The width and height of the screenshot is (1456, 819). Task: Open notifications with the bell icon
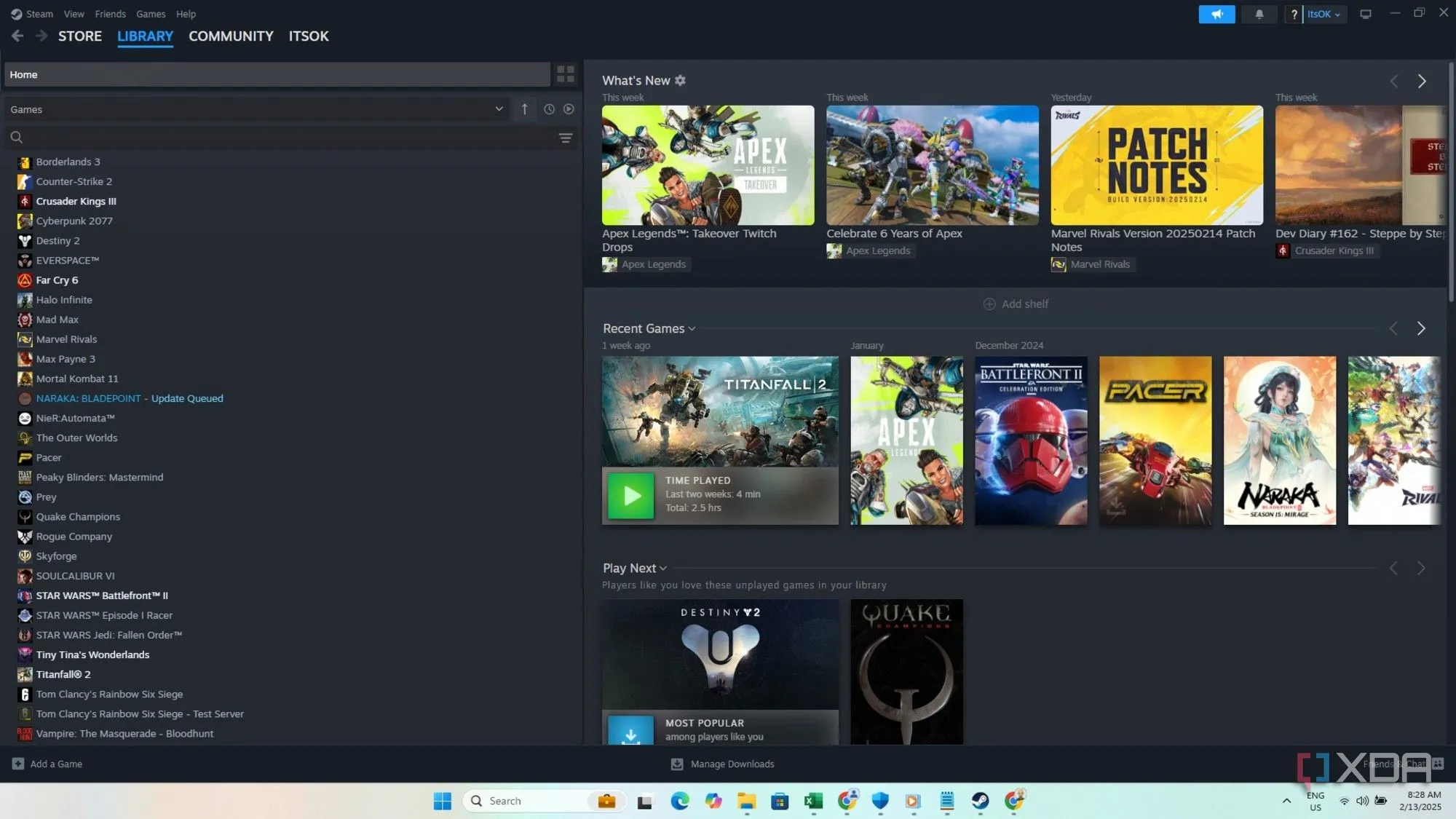(1259, 14)
